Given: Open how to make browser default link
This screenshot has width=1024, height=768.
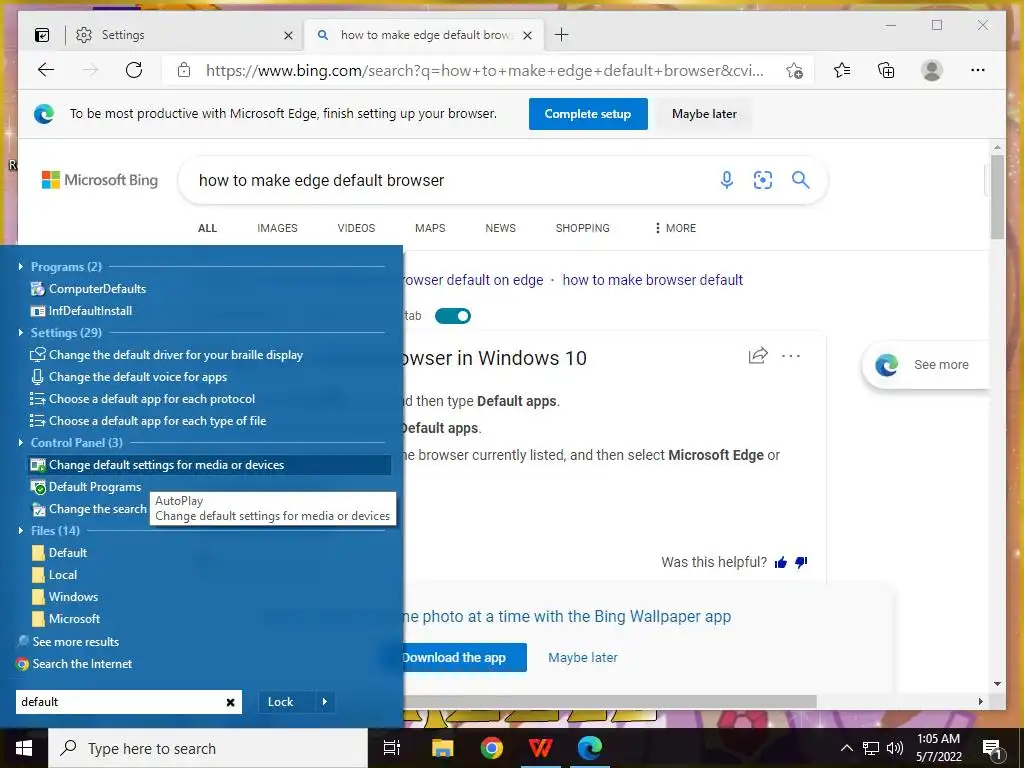Looking at the screenshot, I should click(652, 280).
